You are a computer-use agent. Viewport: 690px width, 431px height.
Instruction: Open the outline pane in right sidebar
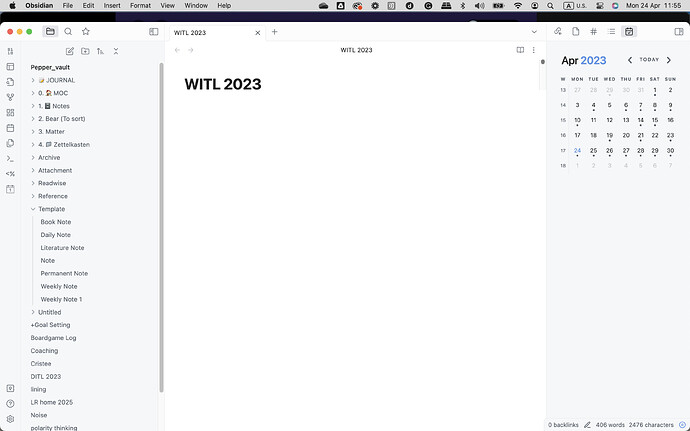[x=611, y=32]
